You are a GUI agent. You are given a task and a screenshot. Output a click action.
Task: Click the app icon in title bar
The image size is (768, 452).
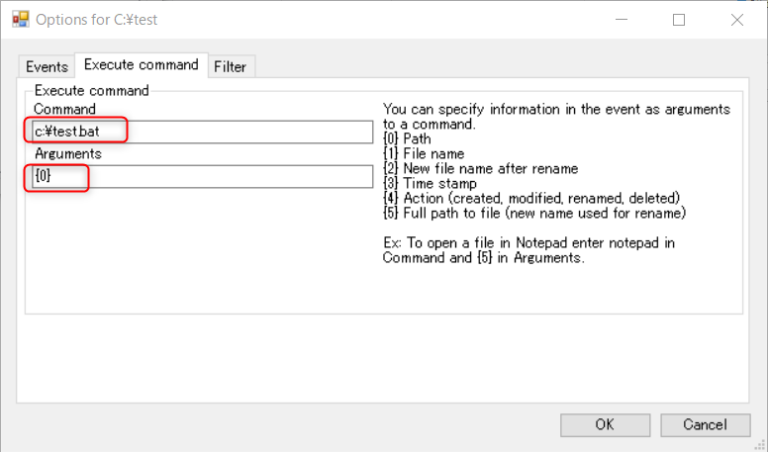19,19
